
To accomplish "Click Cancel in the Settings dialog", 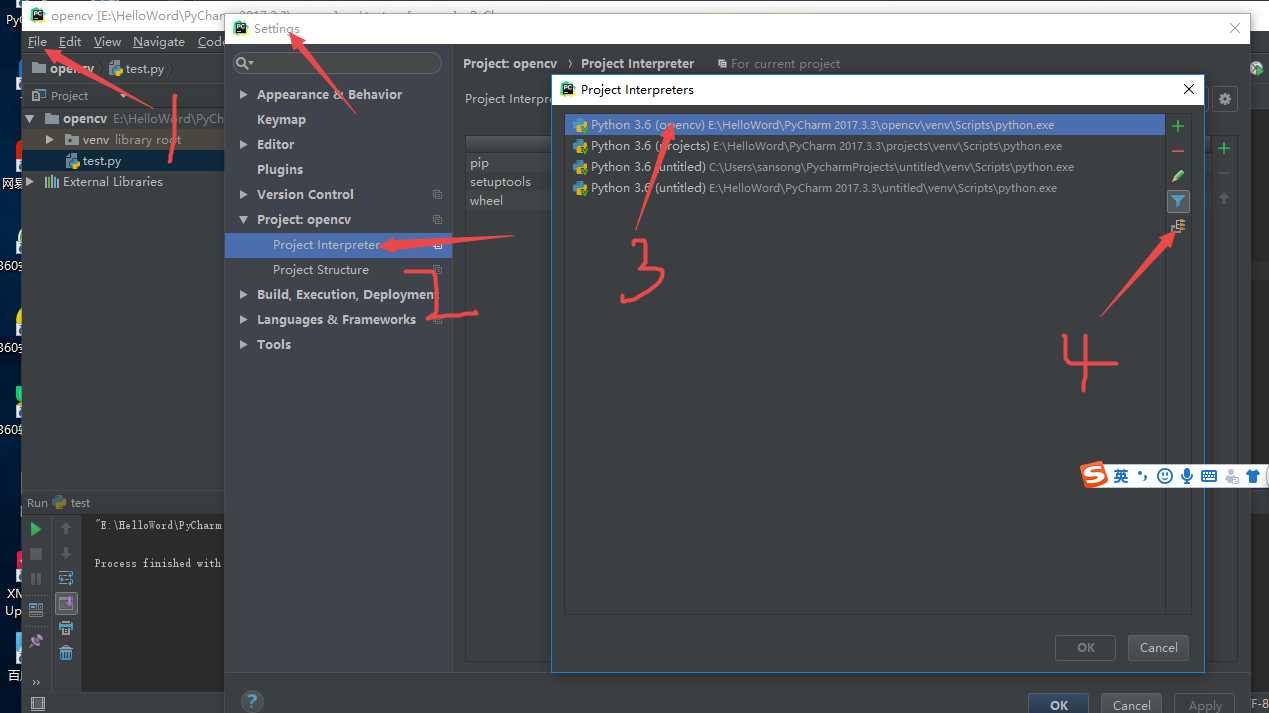I will click(x=1132, y=704).
